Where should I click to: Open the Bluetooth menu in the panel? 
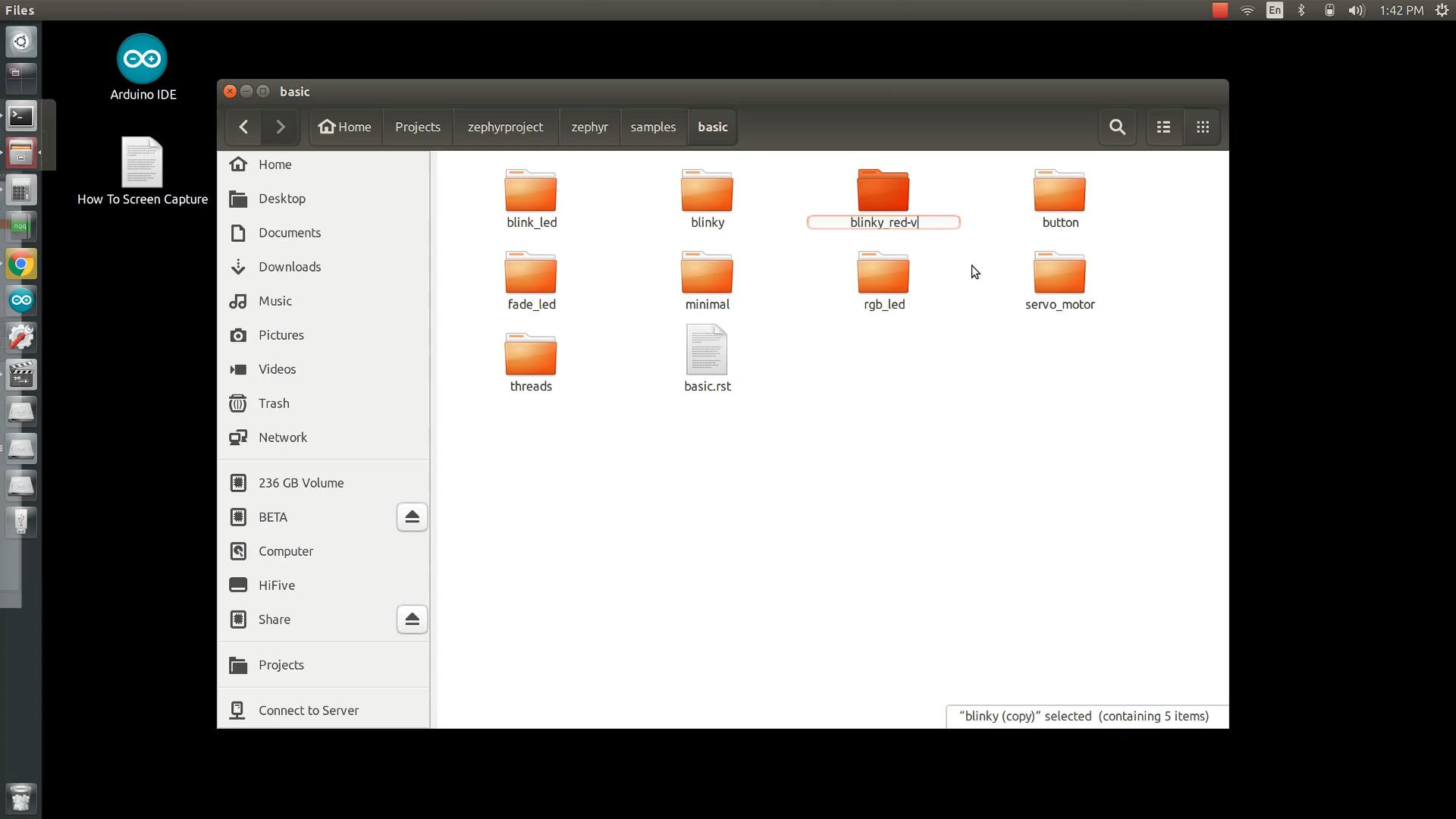click(1301, 10)
